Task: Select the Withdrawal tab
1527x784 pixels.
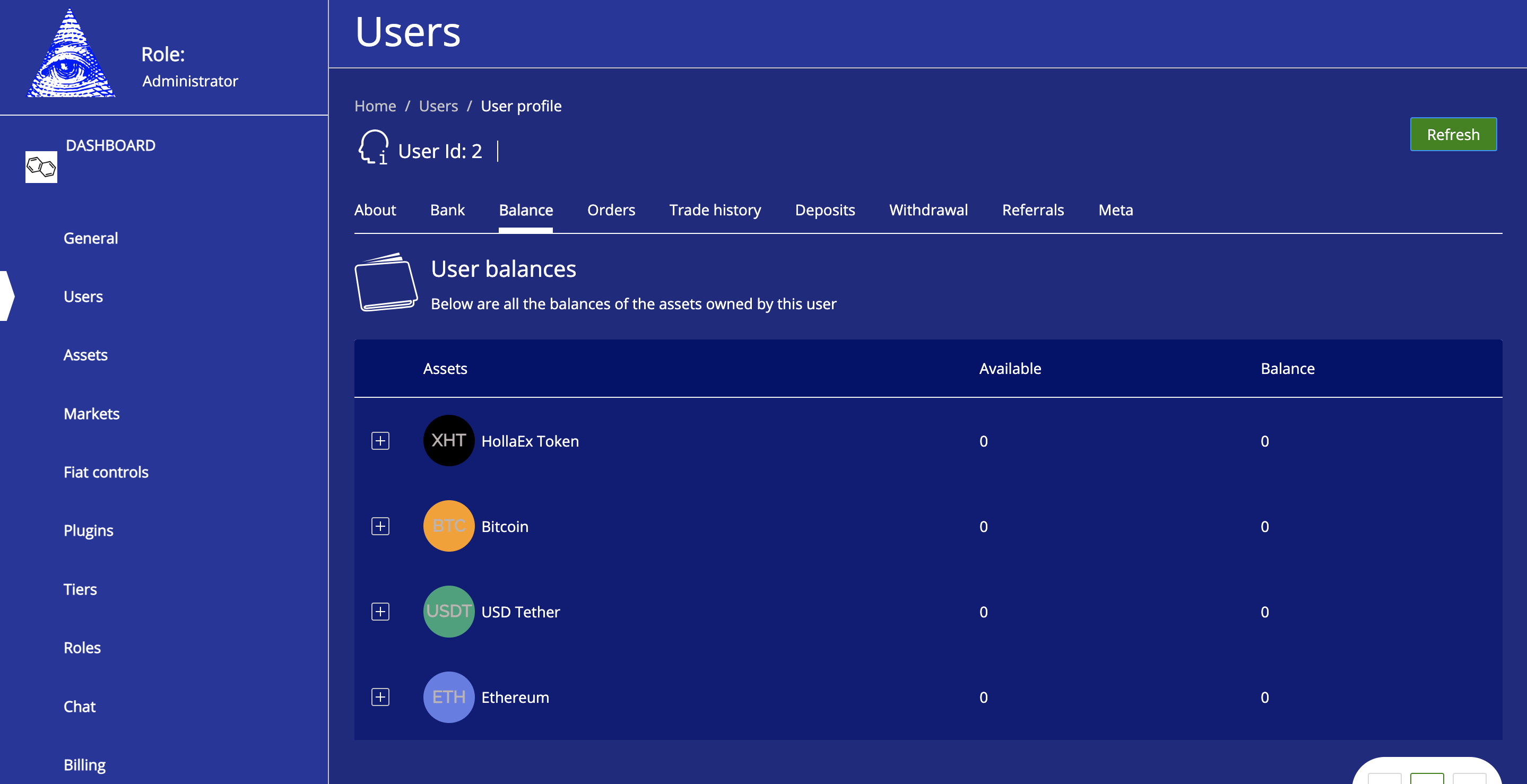Action: click(927, 210)
